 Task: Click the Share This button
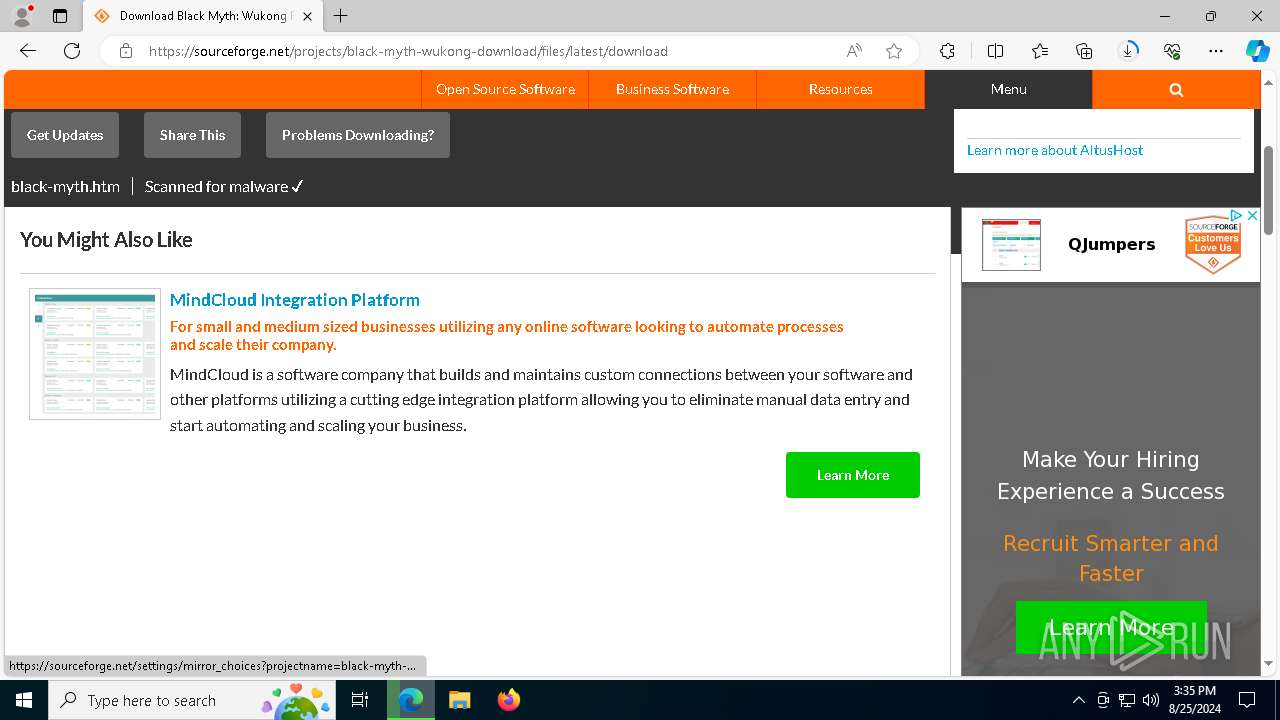(x=192, y=135)
